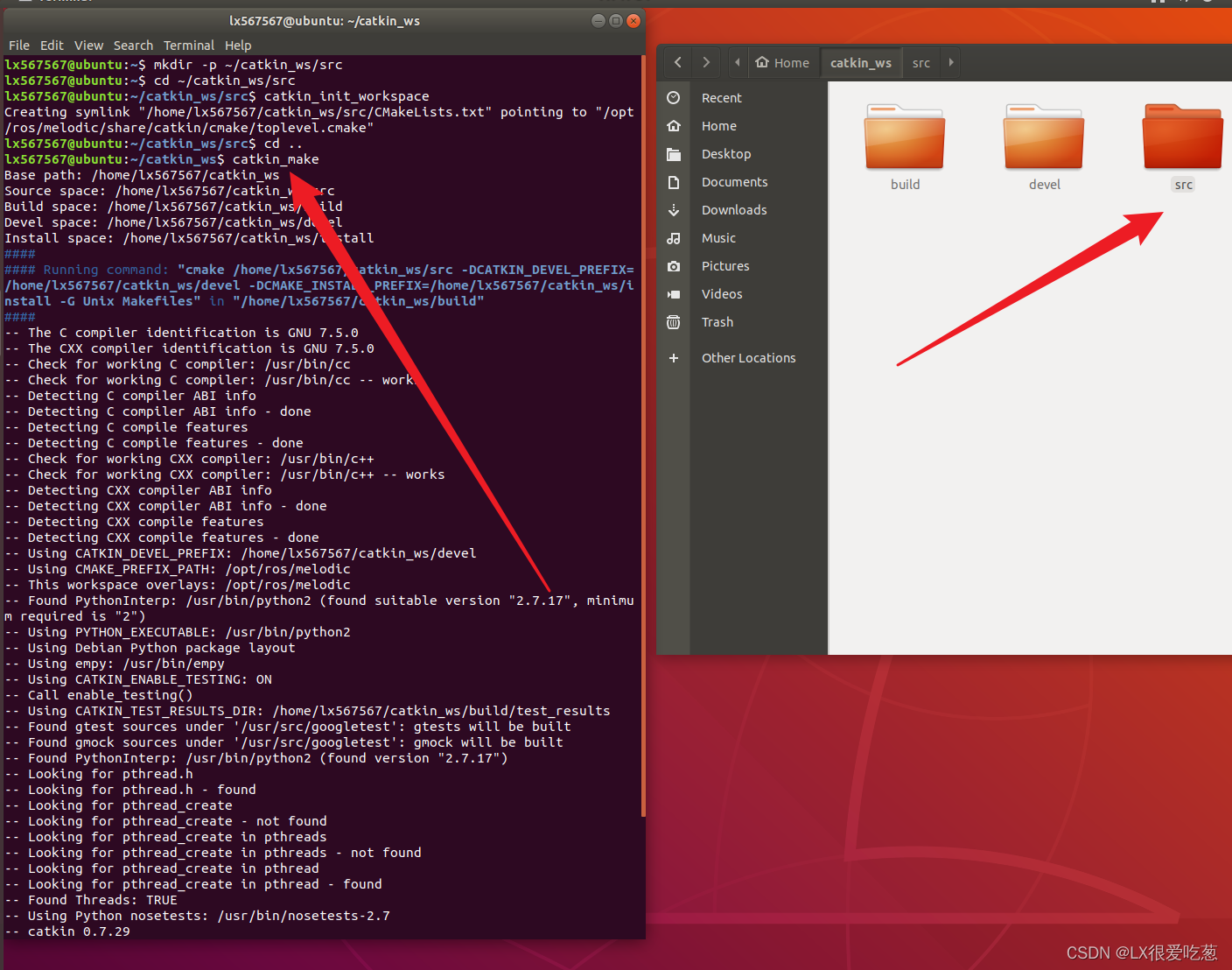Open the Help menu in the terminal
The image size is (1232, 970).
pyautogui.click(x=238, y=46)
